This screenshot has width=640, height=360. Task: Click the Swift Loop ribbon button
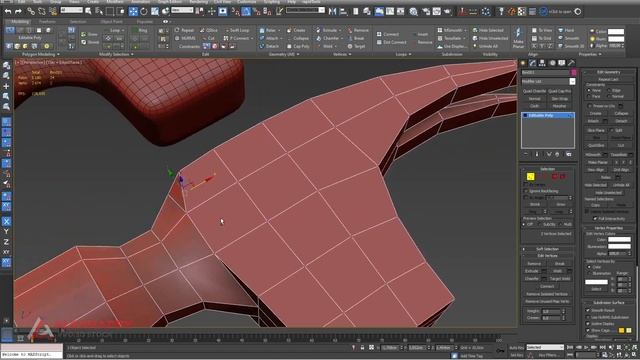pyautogui.click(x=237, y=31)
